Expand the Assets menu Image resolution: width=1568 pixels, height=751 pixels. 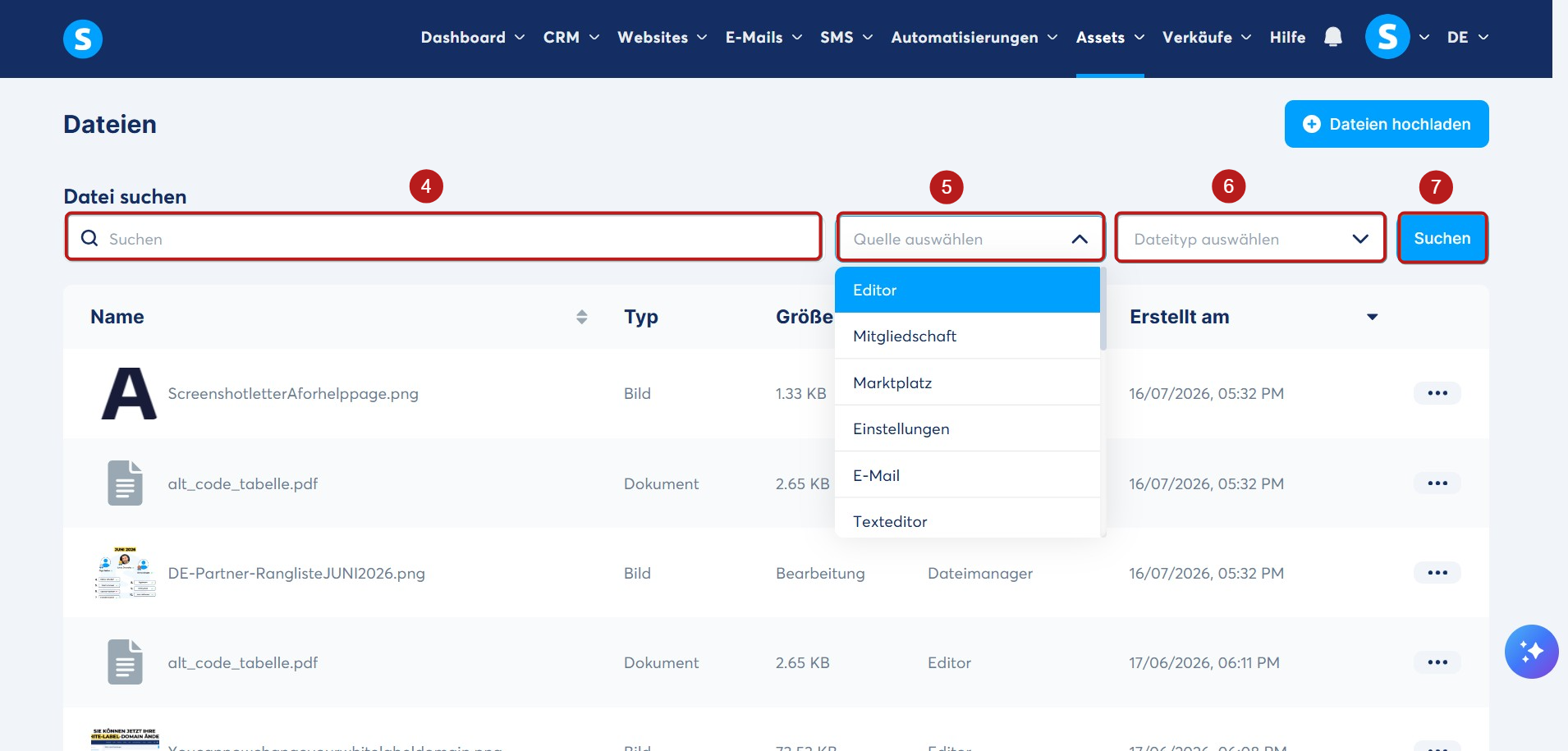[1110, 37]
